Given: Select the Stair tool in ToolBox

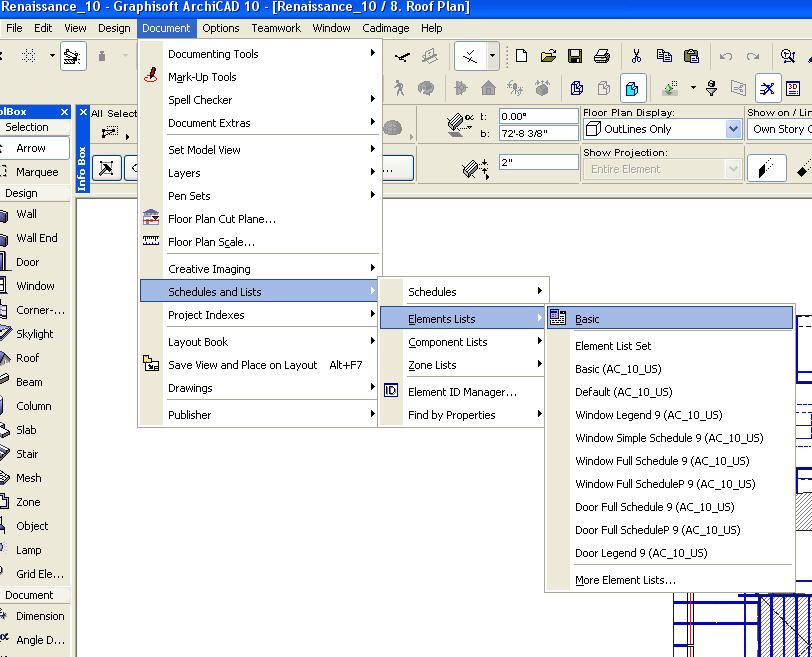Looking at the screenshot, I should click(x=27, y=454).
